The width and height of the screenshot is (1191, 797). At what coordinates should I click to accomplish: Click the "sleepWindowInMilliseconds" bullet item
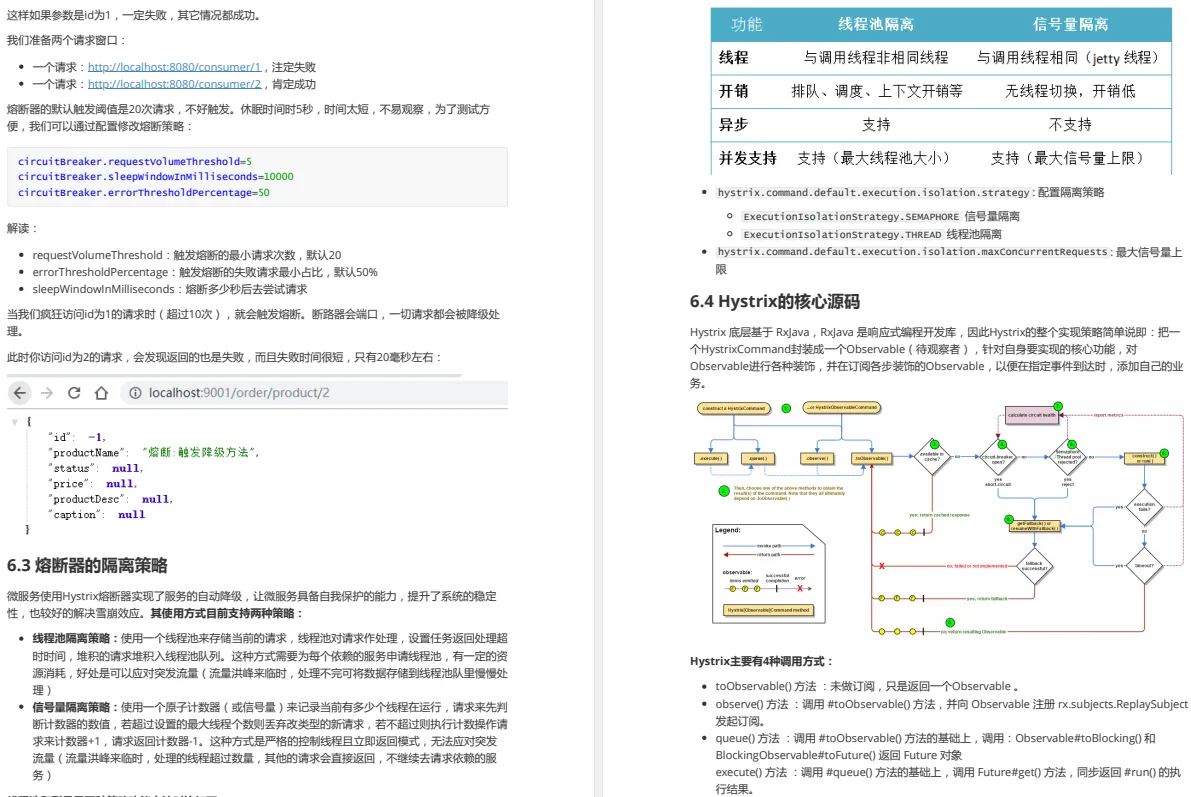click(169, 289)
